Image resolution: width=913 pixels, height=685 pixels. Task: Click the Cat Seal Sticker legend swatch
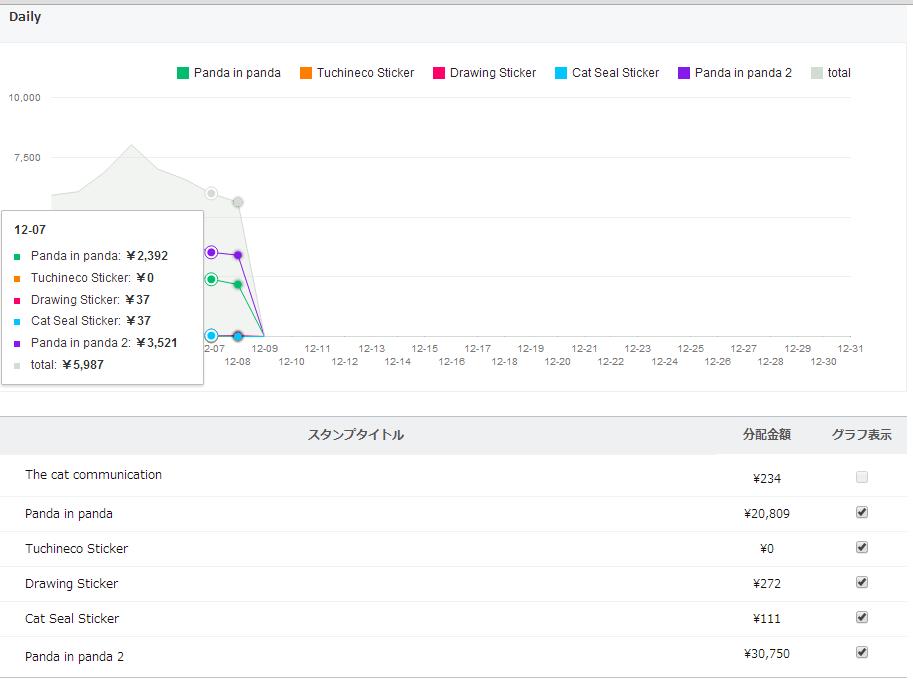(561, 73)
